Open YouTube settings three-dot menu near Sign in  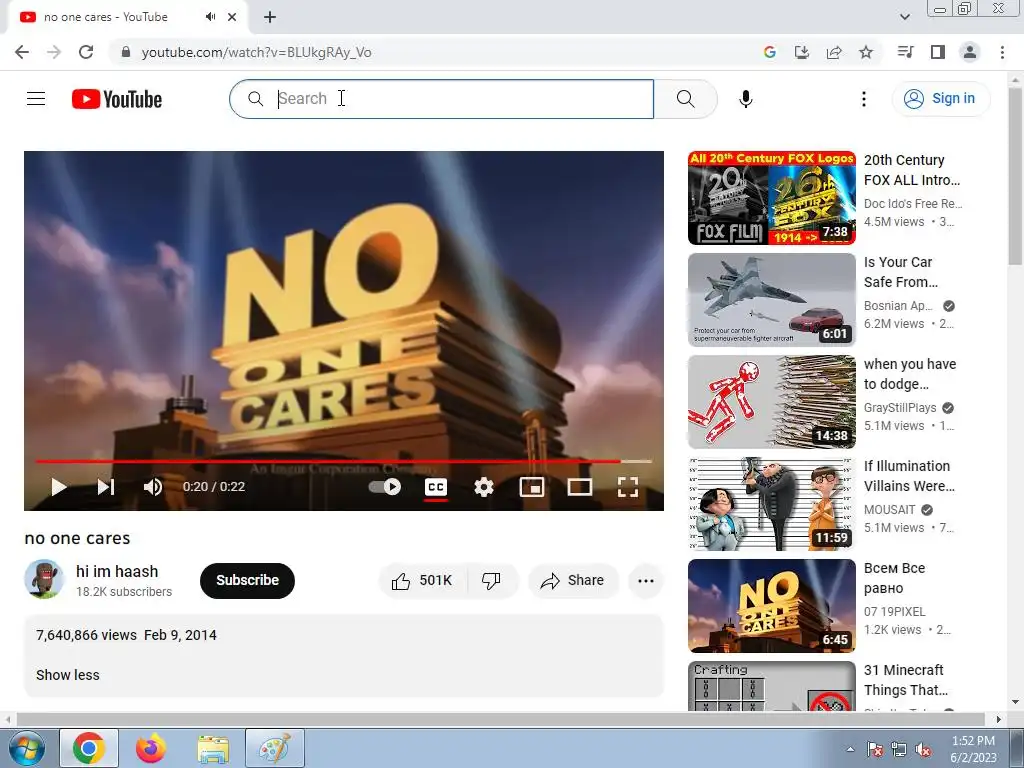[x=863, y=99]
